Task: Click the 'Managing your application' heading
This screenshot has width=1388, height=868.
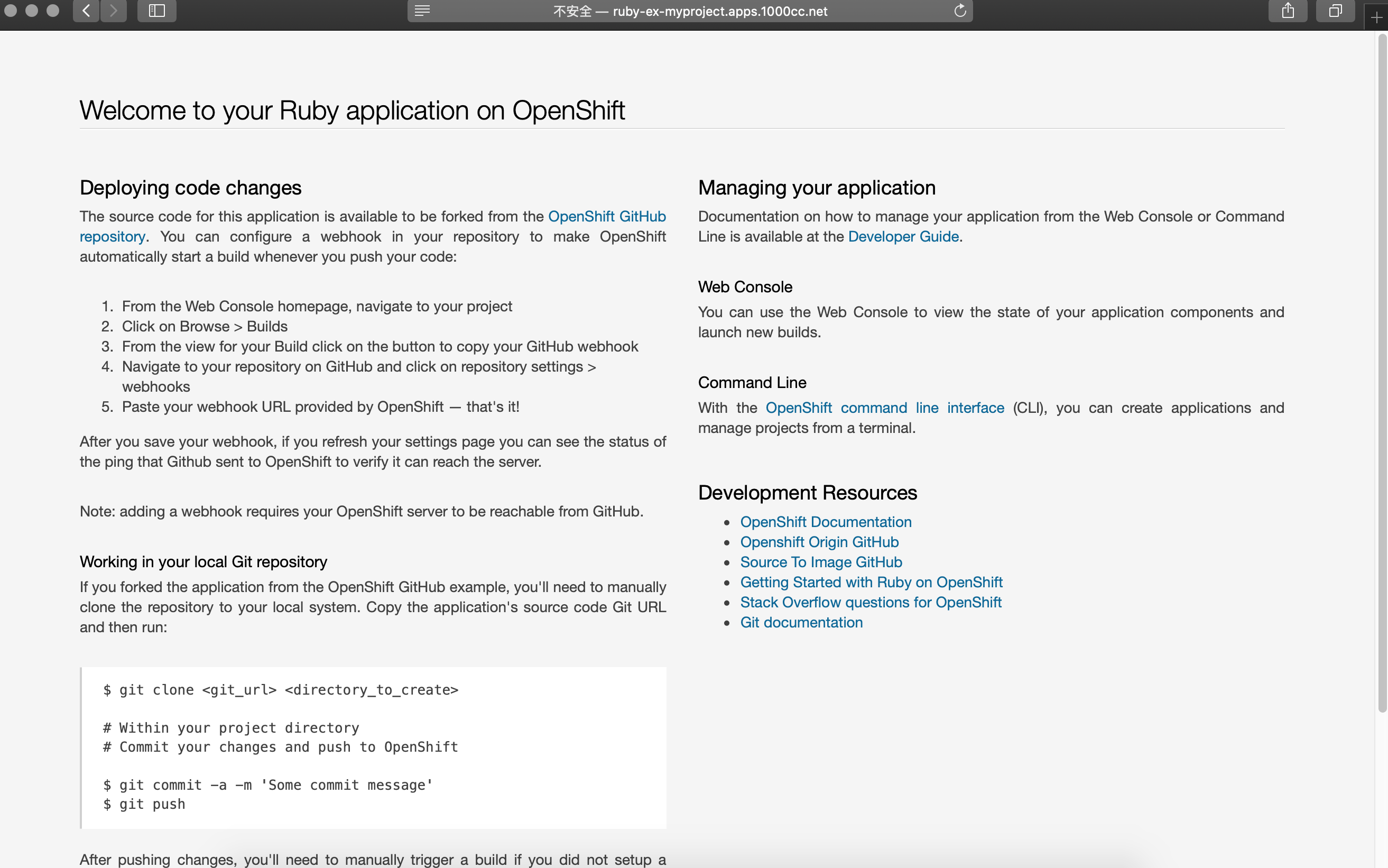Action: tap(816, 188)
